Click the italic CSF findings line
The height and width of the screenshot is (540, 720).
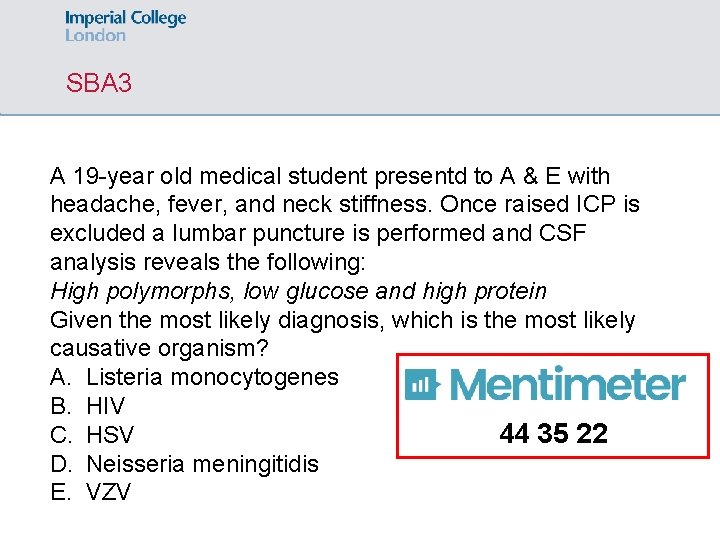298,291
